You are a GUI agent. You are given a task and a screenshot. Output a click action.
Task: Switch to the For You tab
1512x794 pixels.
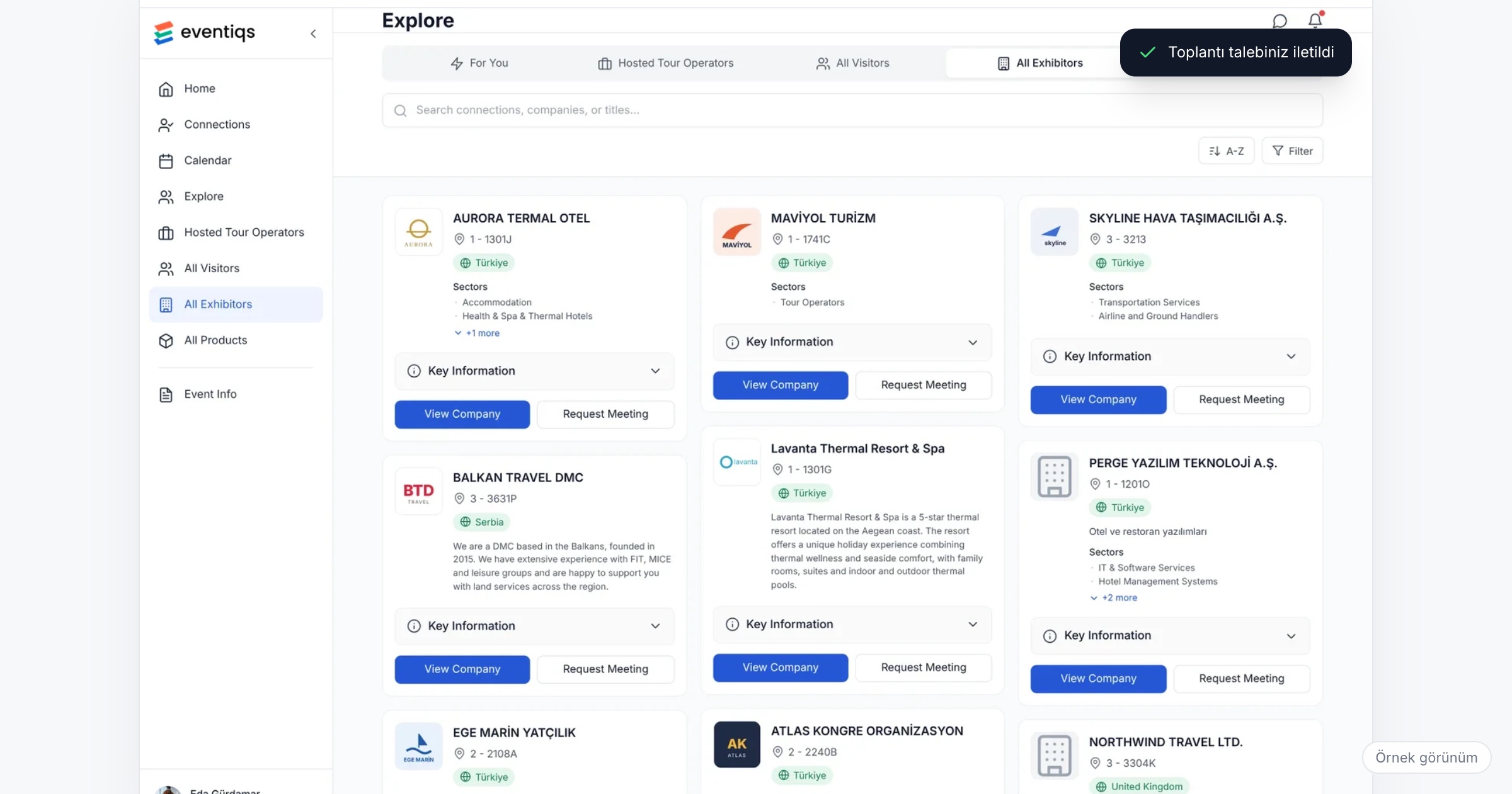(x=479, y=63)
